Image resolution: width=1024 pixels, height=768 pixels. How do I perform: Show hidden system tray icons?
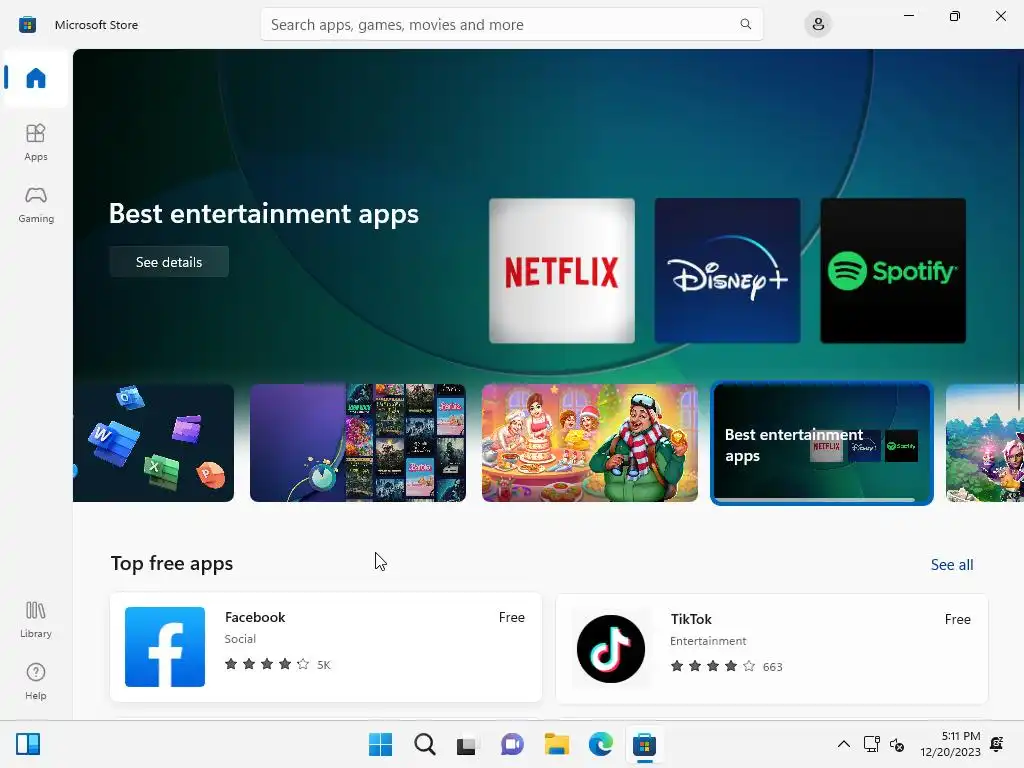pyautogui.click(x=844, y=744)
